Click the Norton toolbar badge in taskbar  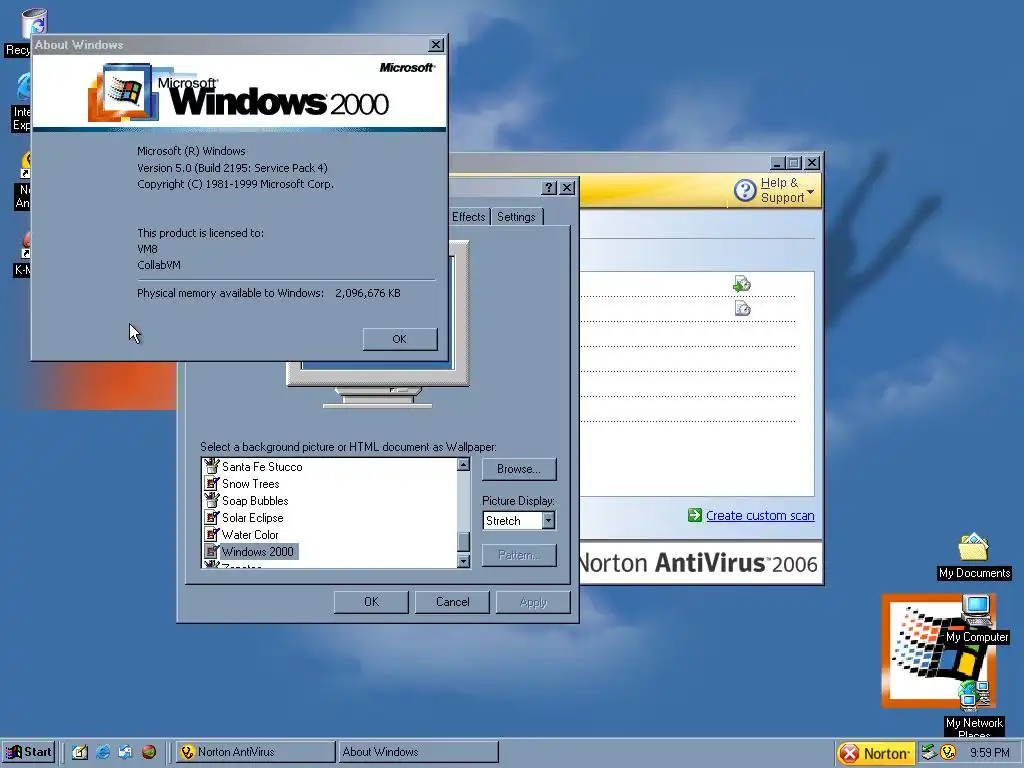coord(876,753)
